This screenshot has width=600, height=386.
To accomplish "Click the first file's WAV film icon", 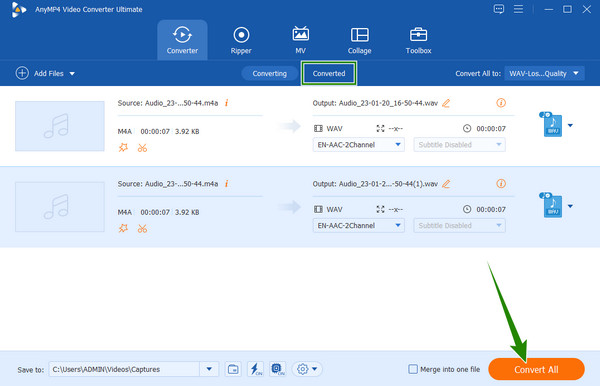I will coord(318,129).
